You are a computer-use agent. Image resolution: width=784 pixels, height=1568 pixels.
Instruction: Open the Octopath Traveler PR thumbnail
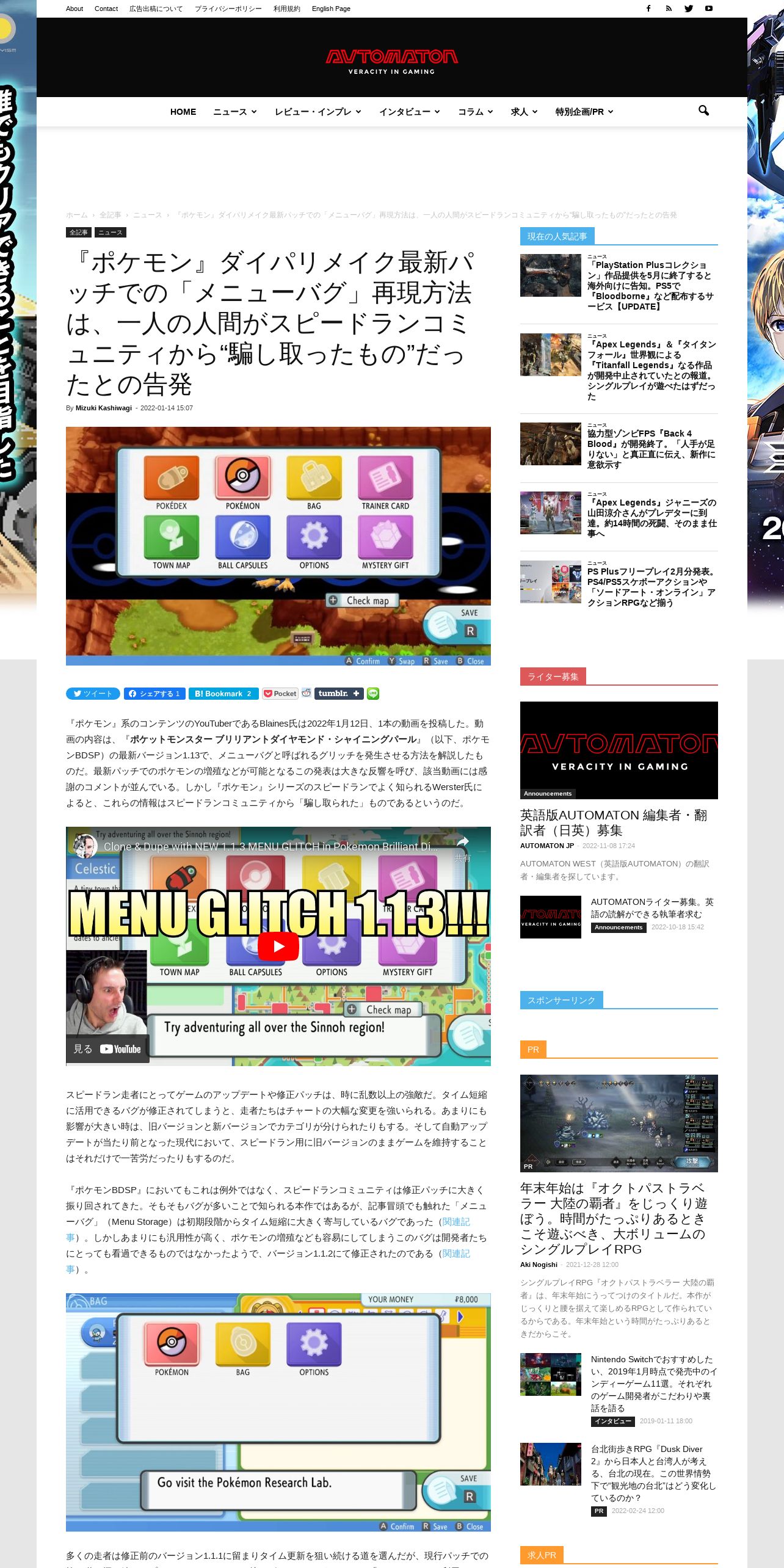pos(619,1123)
